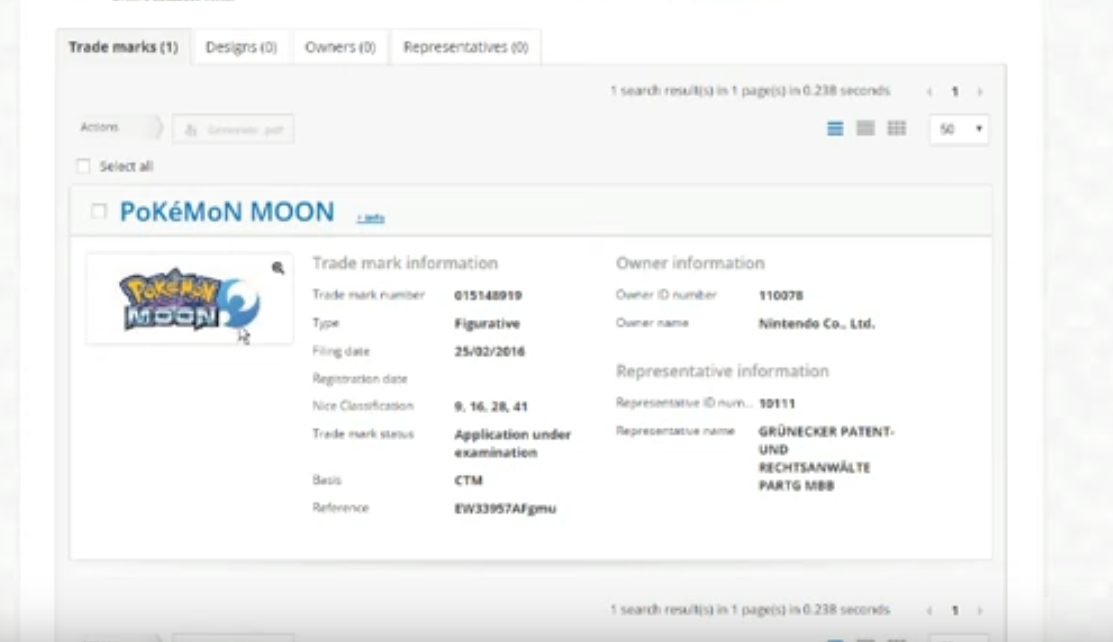Tick the Select all checkbox
The height and width of the screenshot is (642, 1113).
(x=84, y=166)
